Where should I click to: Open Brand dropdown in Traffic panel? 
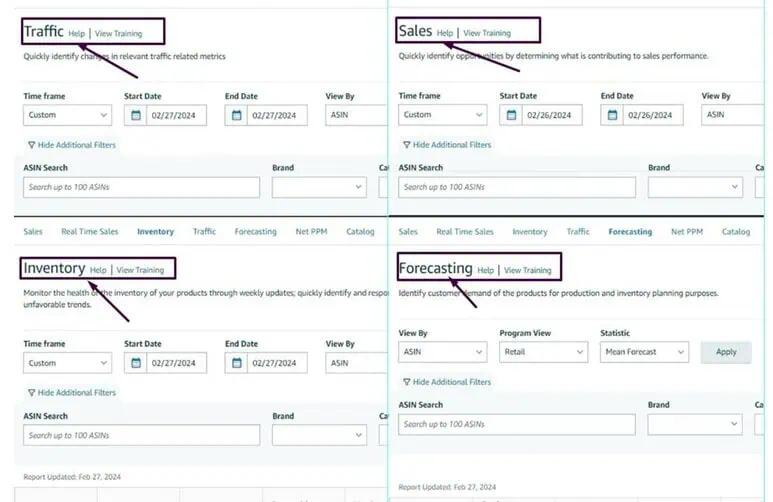point(319,187)
